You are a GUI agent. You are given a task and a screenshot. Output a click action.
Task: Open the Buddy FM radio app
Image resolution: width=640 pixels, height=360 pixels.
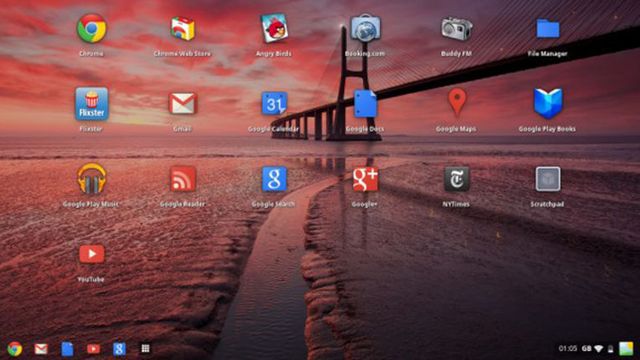coord(456,29)
